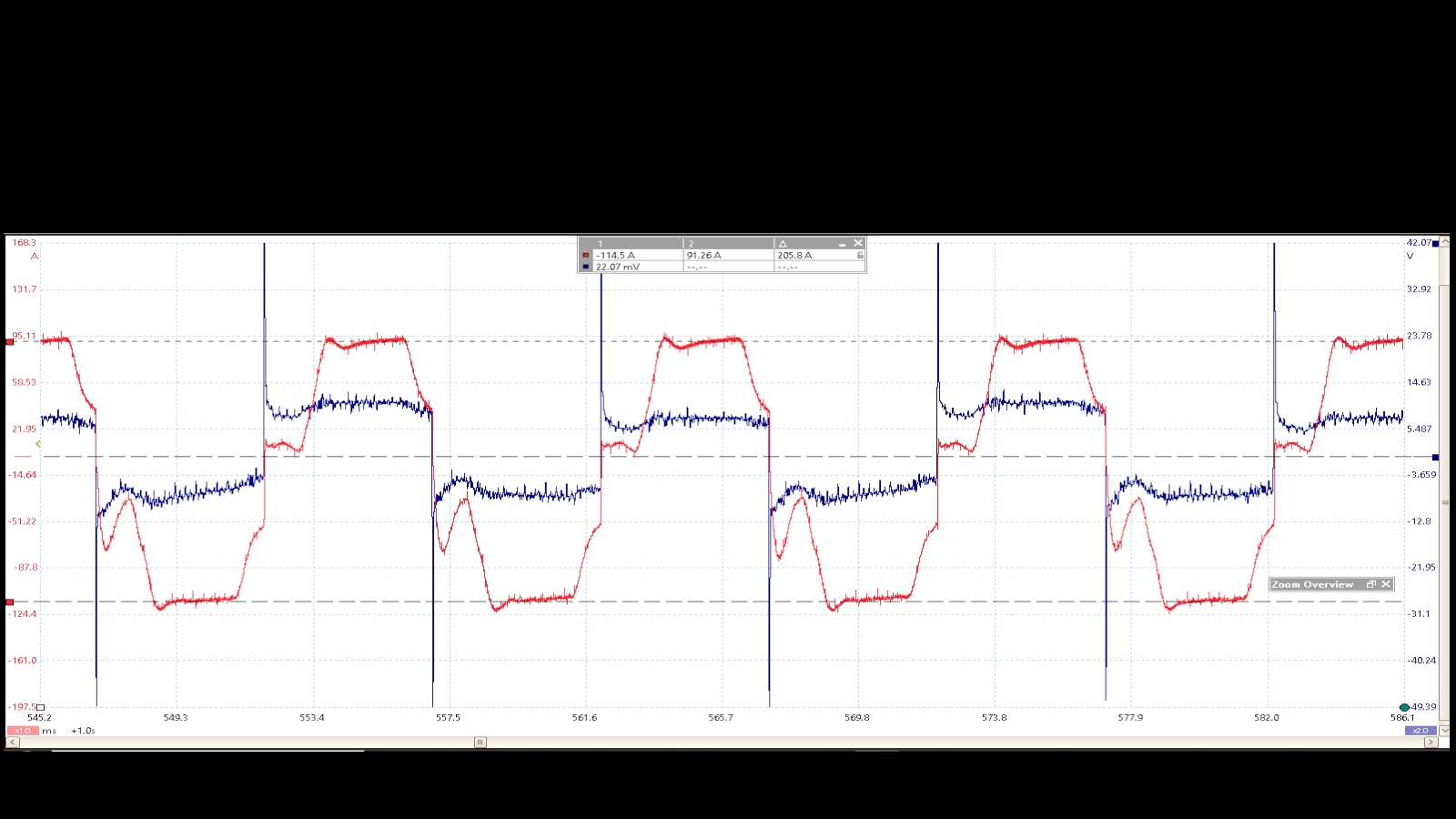1456x819 pixels.
Task: Click the lower red ruler handle near -114.5
Action: pos(10,602)
